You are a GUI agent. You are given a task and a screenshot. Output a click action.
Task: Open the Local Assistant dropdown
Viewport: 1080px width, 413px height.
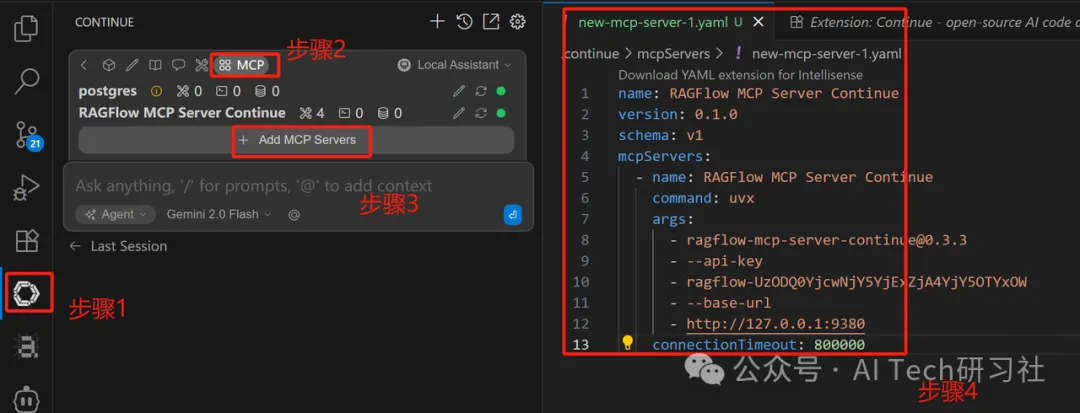coord(455,65)
